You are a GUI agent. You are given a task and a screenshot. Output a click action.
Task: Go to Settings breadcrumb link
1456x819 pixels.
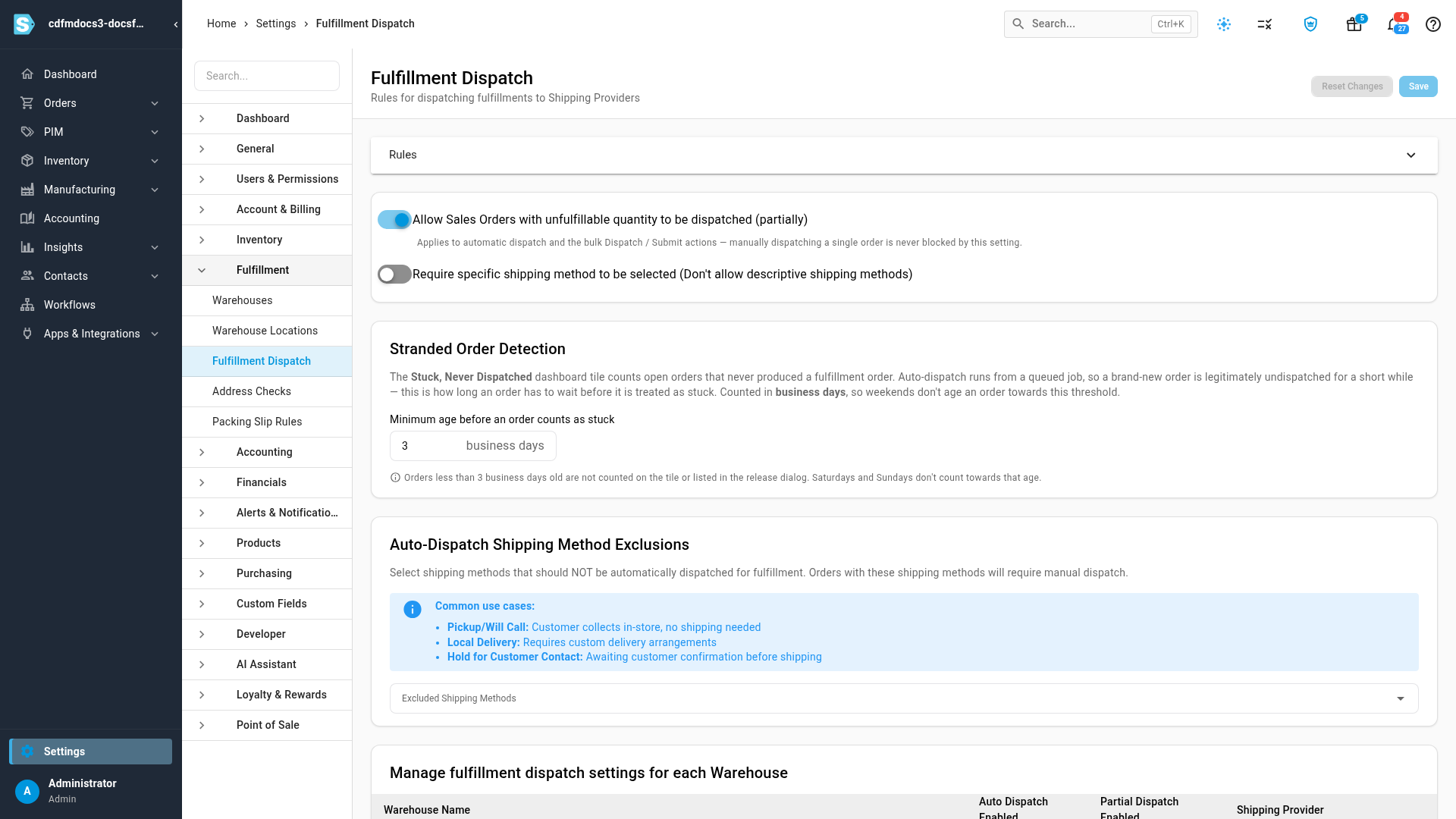click(276, 24)
